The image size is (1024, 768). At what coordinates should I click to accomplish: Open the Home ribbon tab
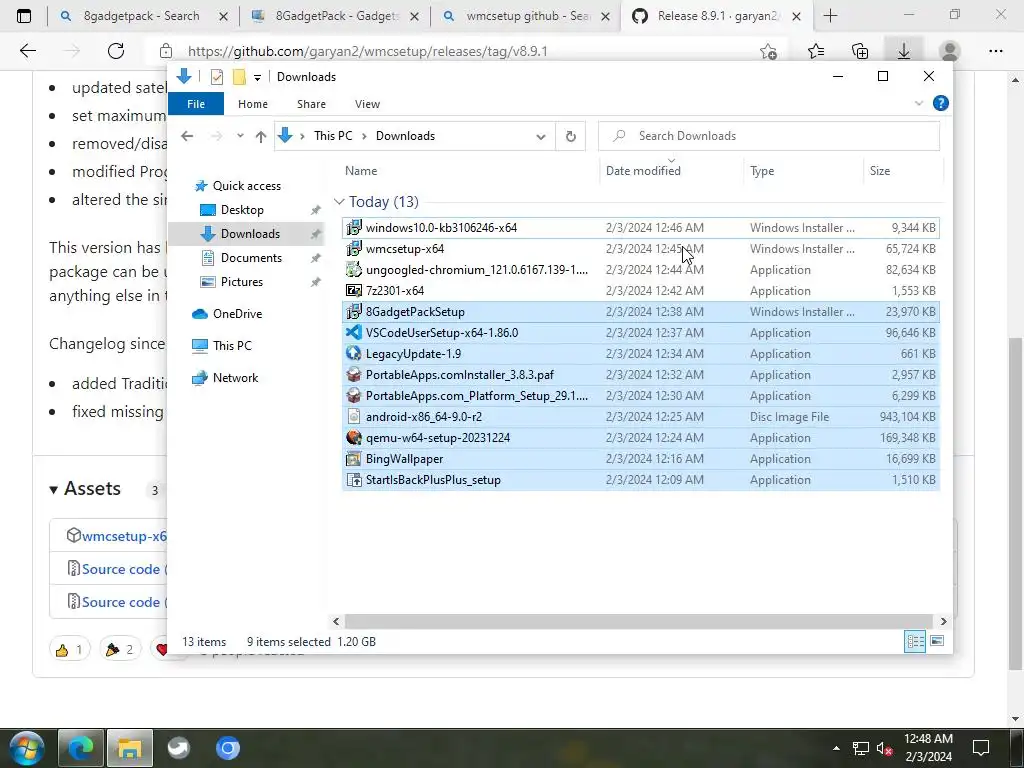pos(253,104)
